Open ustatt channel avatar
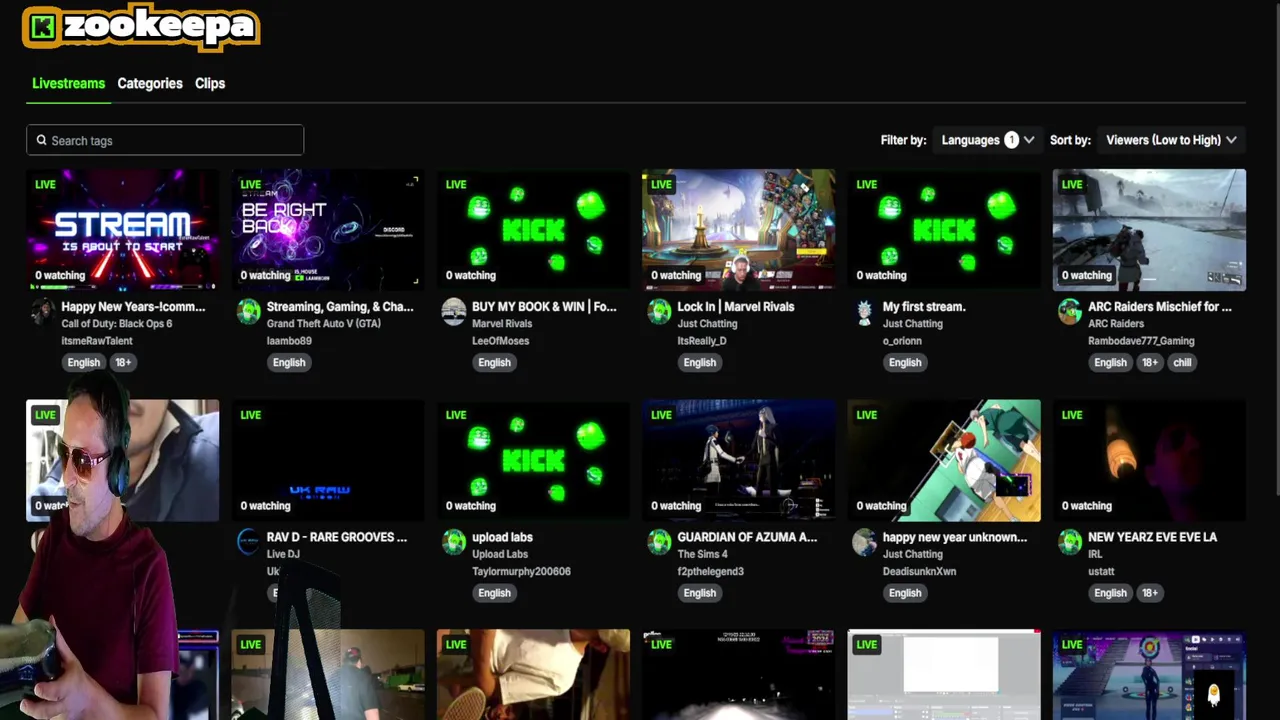Image resolution: width=1280 pixels, height=720 pixels. click(x=1070, y=542)
